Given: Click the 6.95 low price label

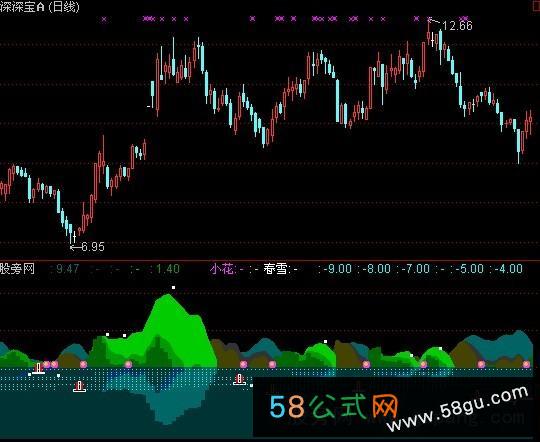Looking at the screenshot, I should pyautogui.click(x=93, y=247).
